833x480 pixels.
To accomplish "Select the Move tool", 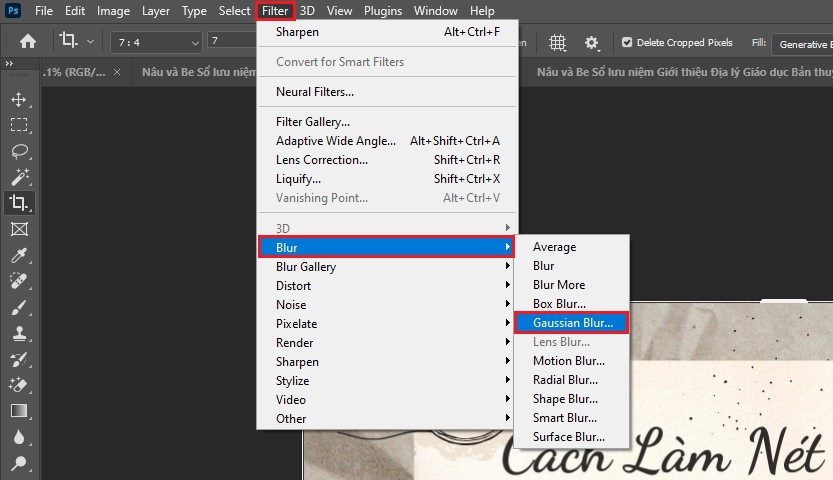I will pyautogui.click(x=19, y=100).
